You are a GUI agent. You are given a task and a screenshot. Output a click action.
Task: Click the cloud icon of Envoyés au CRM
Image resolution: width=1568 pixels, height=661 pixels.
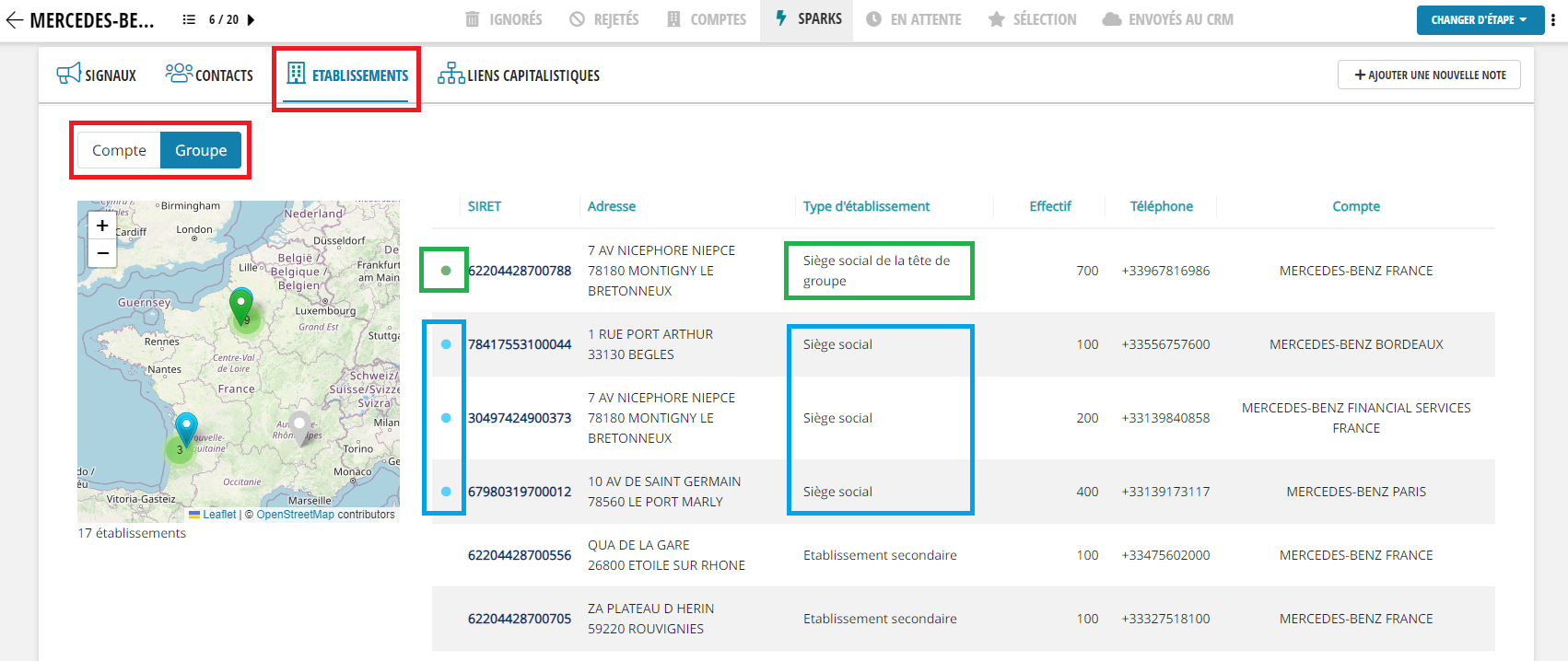1112,19
